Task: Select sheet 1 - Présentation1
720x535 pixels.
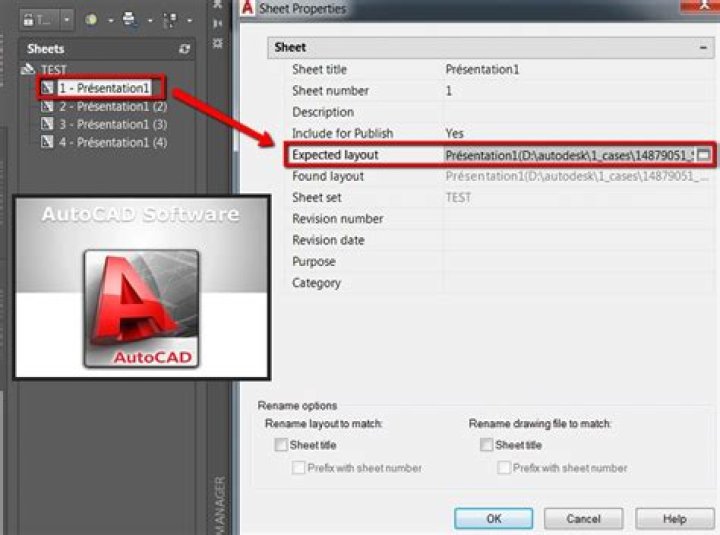Action: tap(104, 88)
